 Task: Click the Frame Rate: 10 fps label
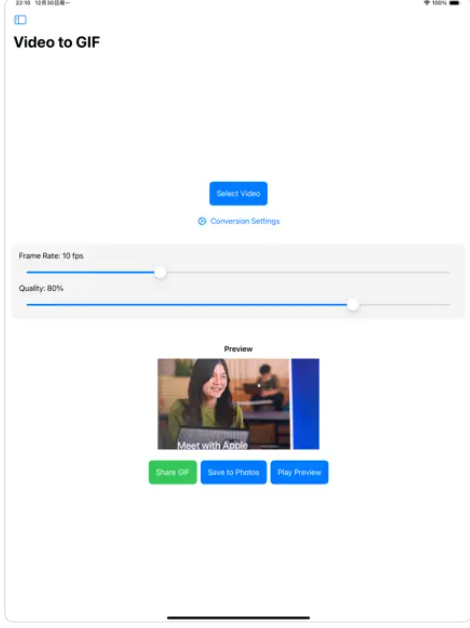[51, 256]
